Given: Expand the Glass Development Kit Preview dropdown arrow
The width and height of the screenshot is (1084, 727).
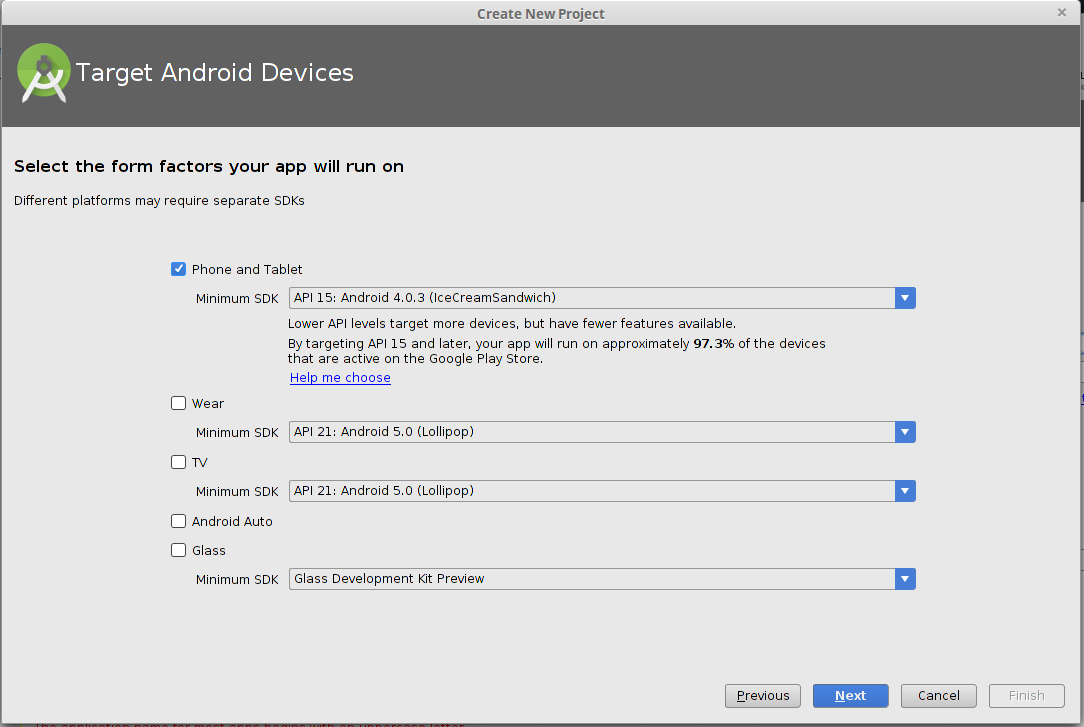Looking at the screenshot, I should (x=905, y=579).
